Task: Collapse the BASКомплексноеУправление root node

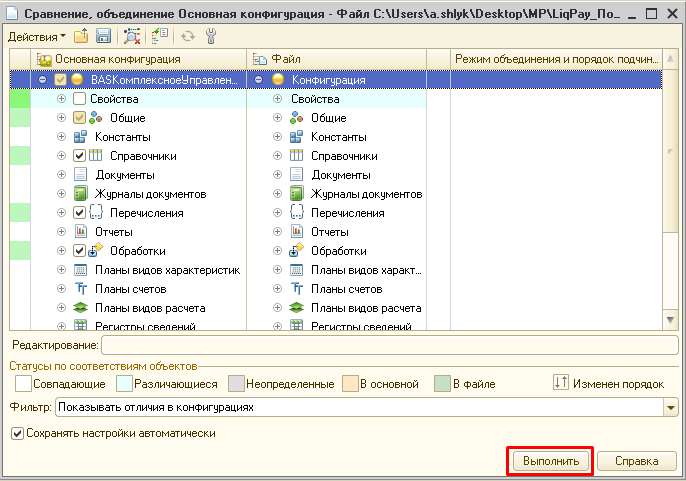Action: (x=42, y=79)
